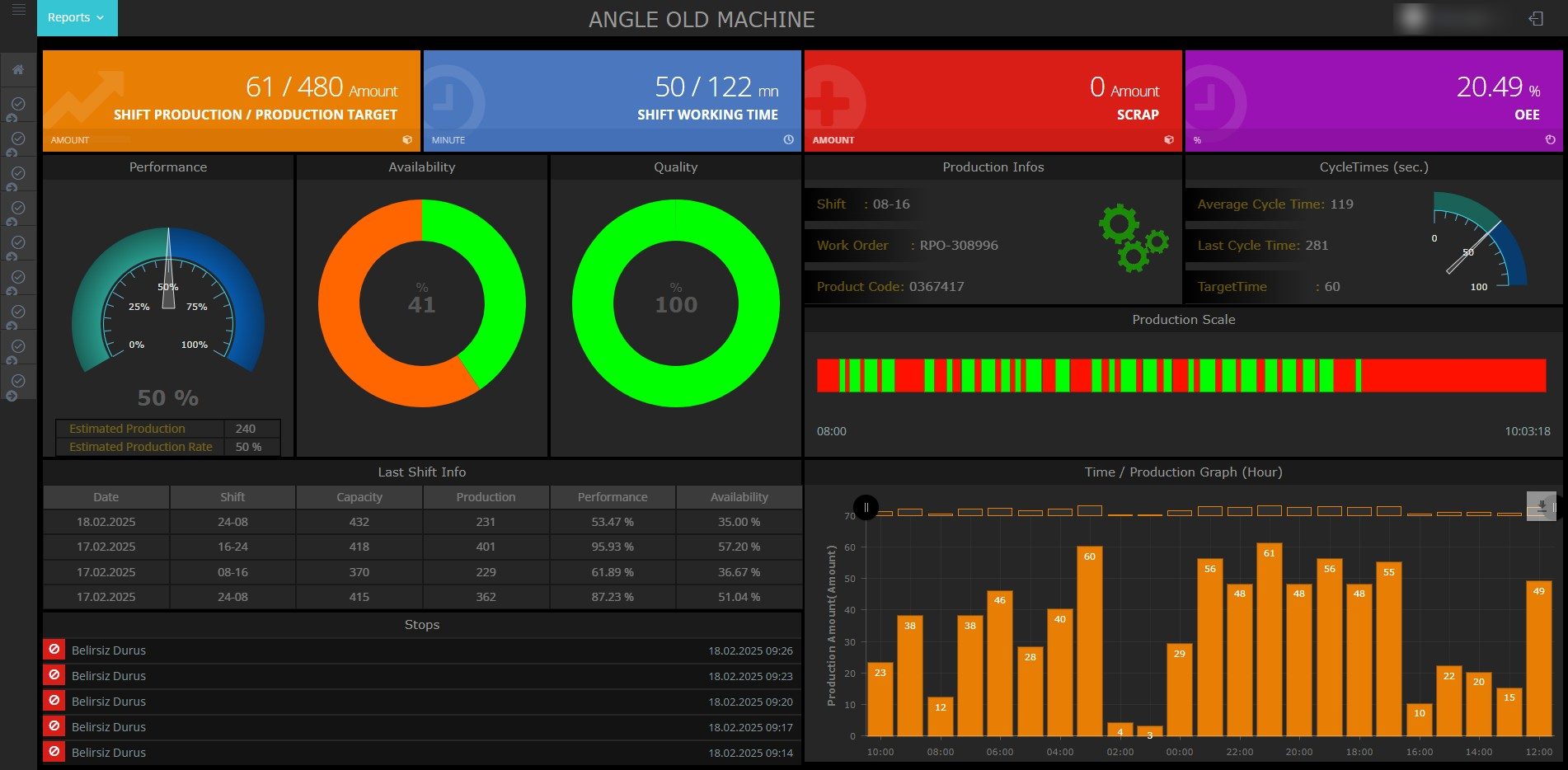The width and height of the screenshot is (1568, 770).
Task: Open the Shift Production / Production Target card
Action: [232, 101]
